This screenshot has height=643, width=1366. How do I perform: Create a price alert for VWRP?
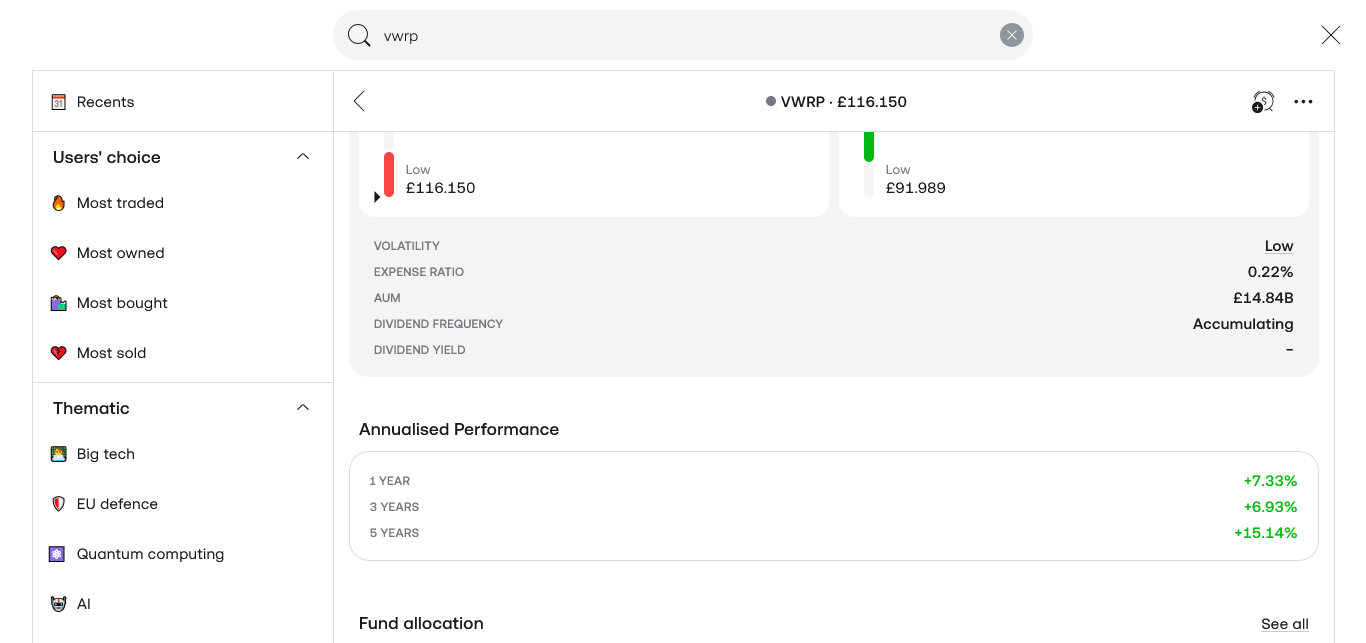(1263, 101)
